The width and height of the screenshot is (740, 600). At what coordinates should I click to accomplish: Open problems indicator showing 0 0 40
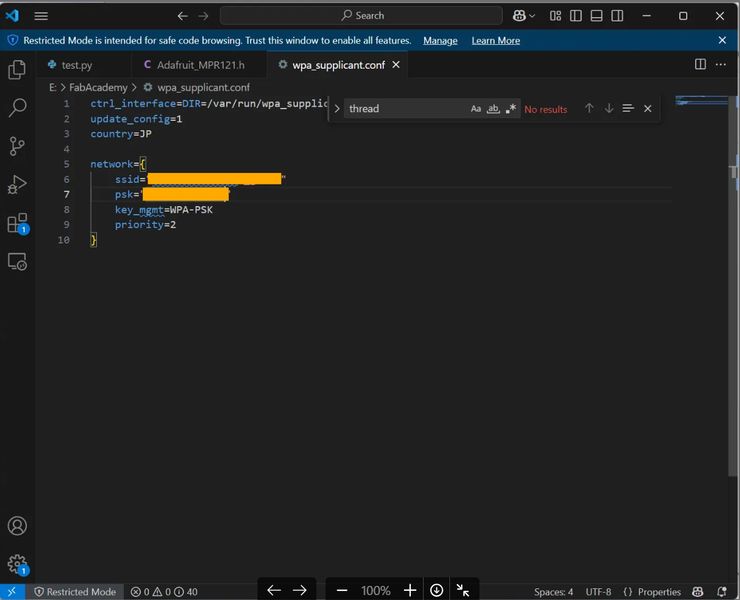(164, 592)
